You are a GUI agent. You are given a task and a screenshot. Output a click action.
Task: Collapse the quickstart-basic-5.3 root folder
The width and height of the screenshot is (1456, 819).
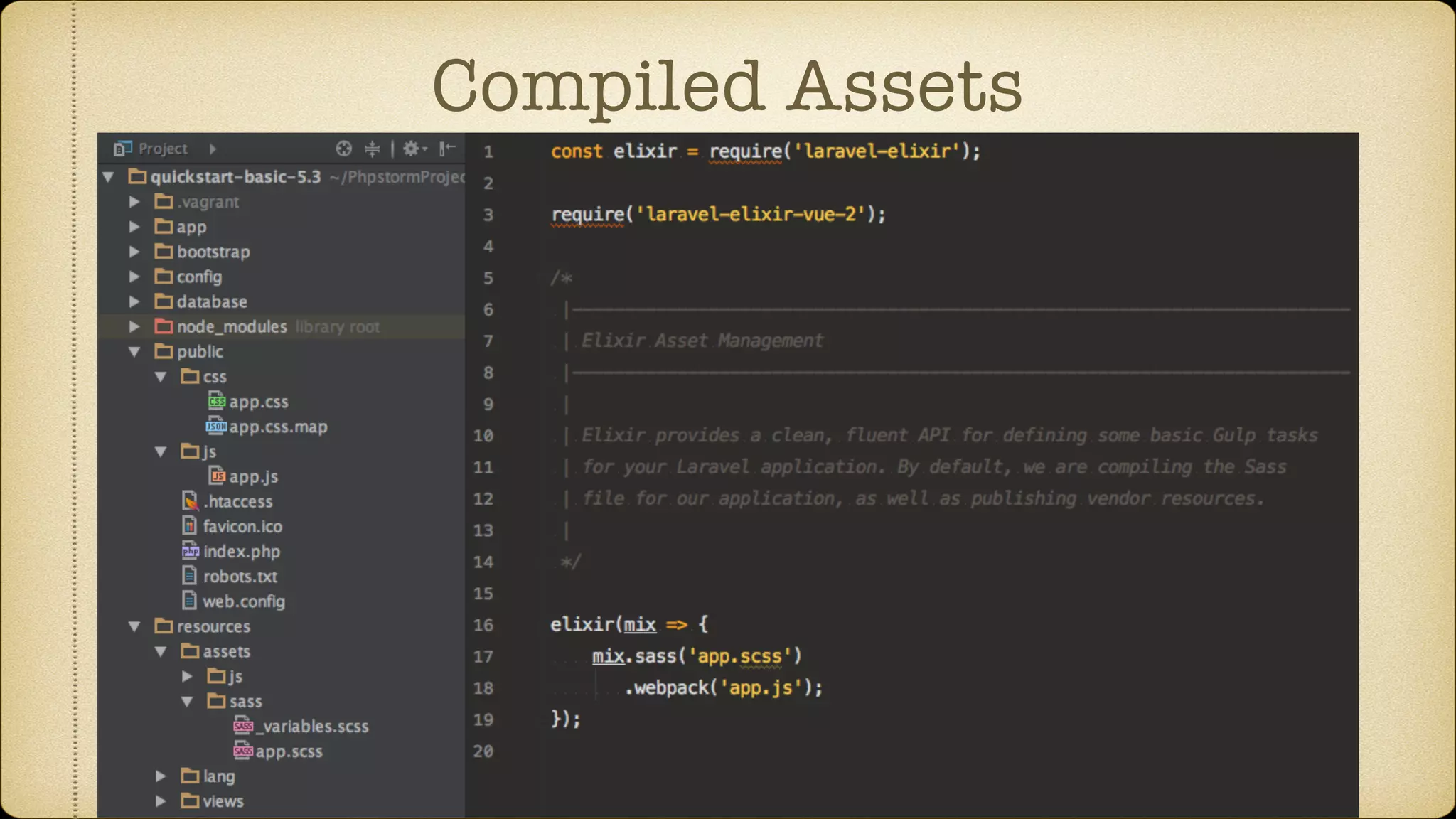tap(108, 177)
